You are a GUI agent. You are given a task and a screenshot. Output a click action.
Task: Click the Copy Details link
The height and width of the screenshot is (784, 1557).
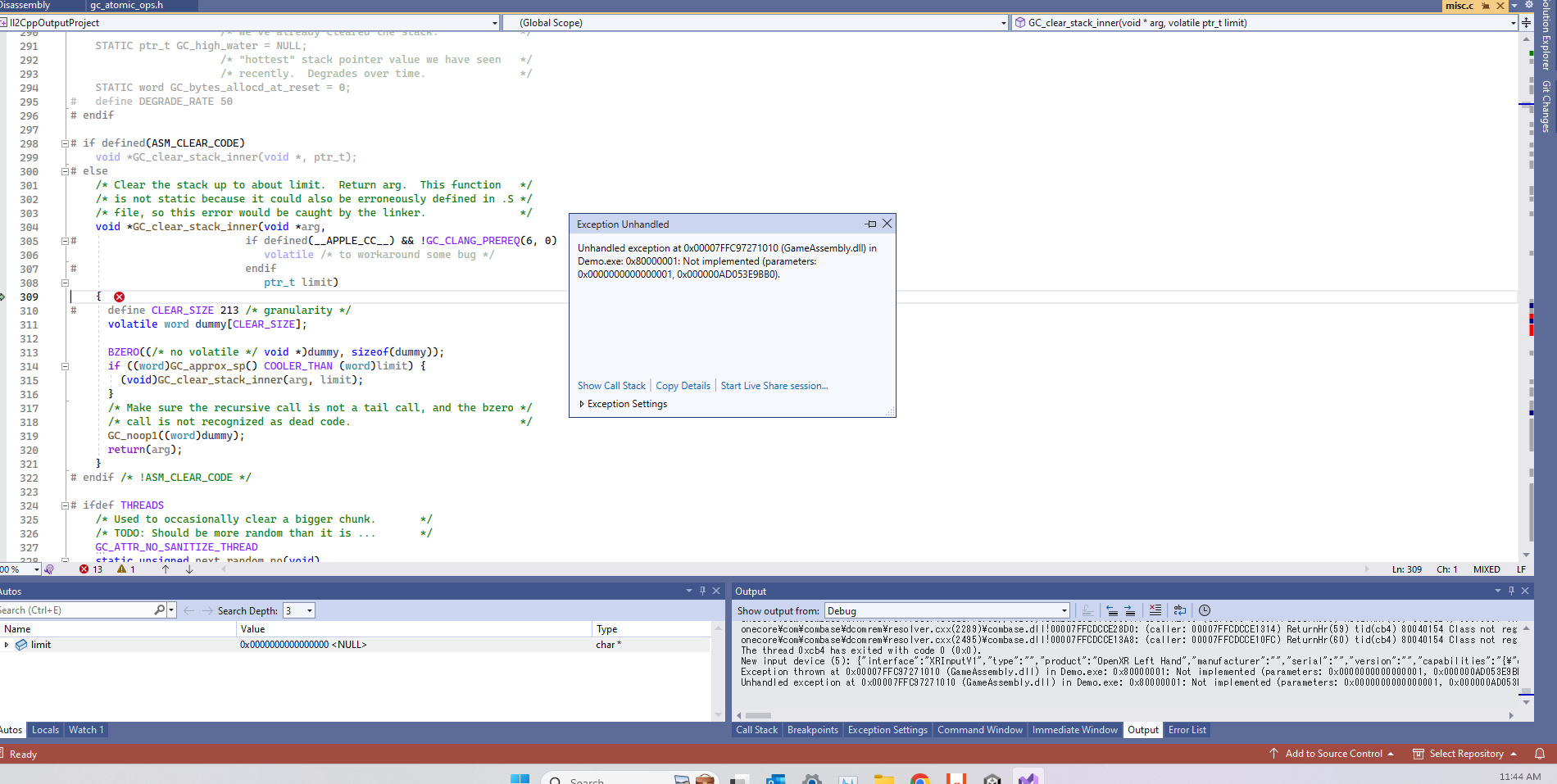683,386
